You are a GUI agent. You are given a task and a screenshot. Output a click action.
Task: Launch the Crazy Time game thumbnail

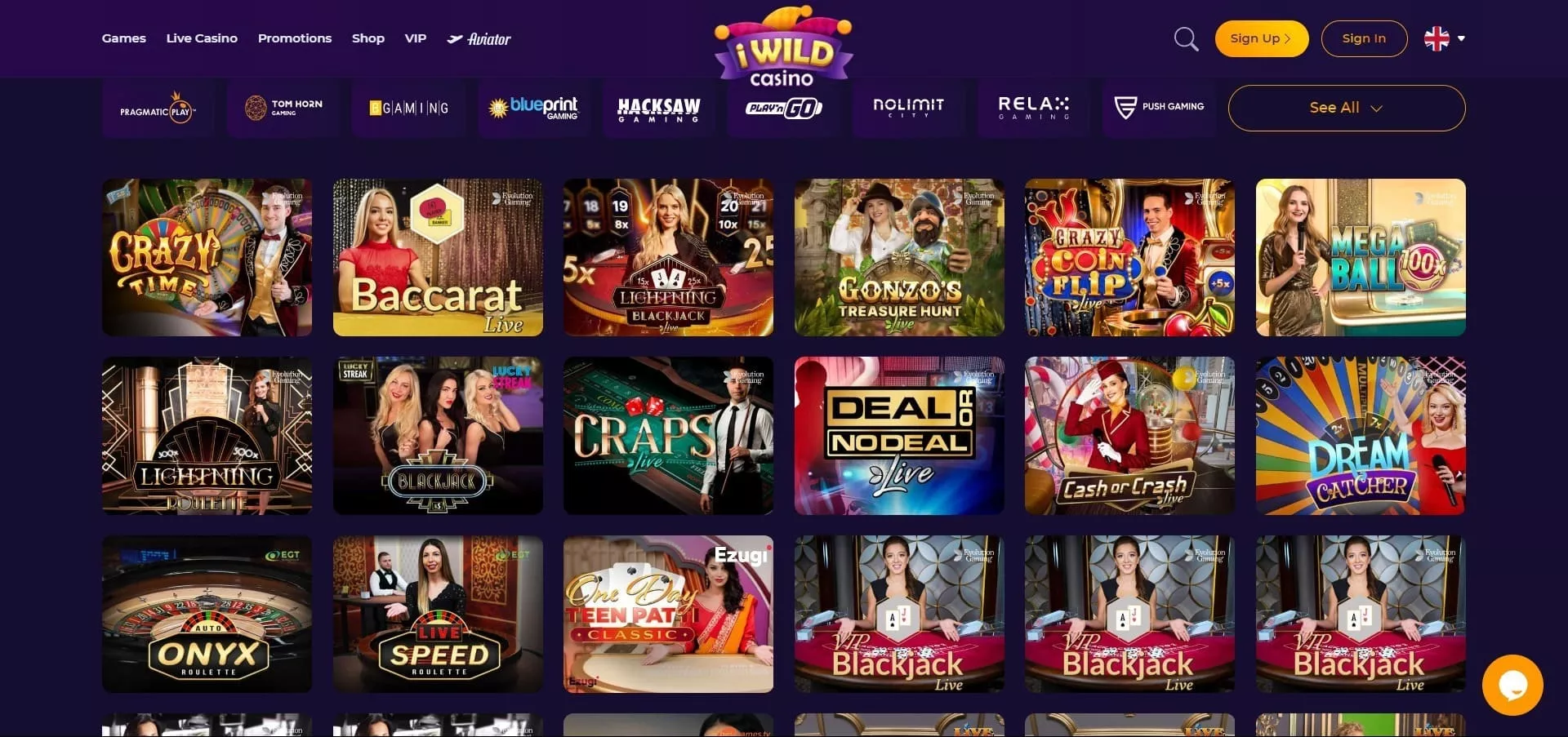pyautogui.click(x=207, y=257)
